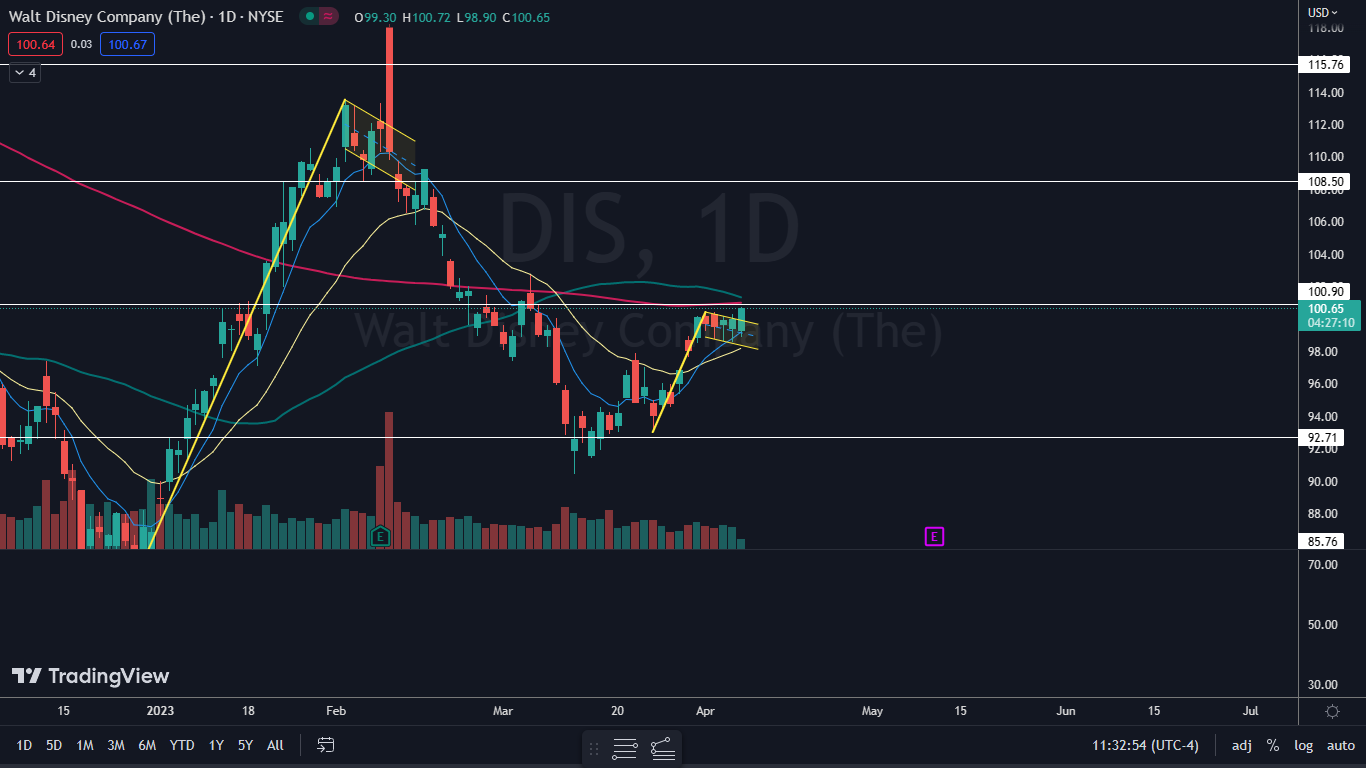Screen dimensions: 1366x768
Task: Click the 104.00 price scale value
Action: [x=1324, y=254]
